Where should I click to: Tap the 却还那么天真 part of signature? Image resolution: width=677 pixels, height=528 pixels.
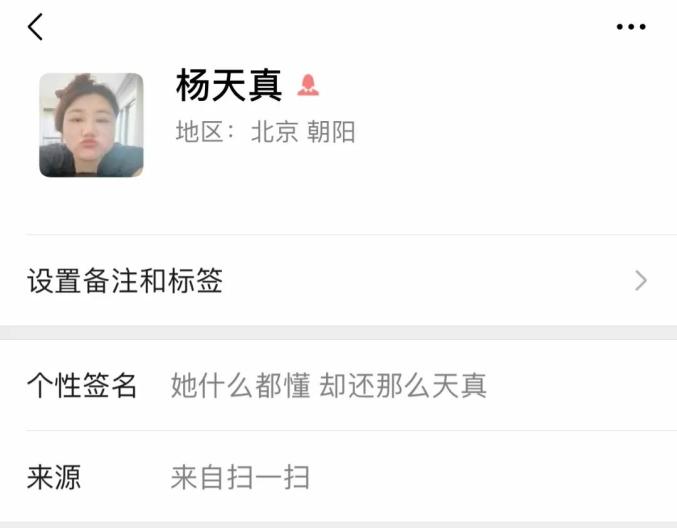pyautogui.click(x=403, y=386)
